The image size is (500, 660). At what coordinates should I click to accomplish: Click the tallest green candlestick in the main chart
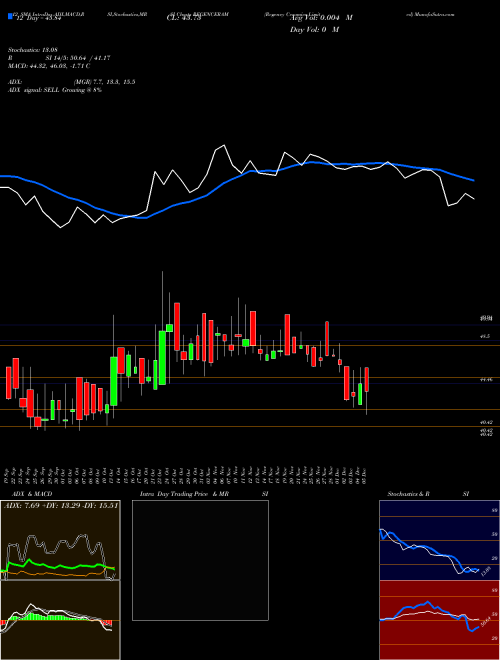162,358
